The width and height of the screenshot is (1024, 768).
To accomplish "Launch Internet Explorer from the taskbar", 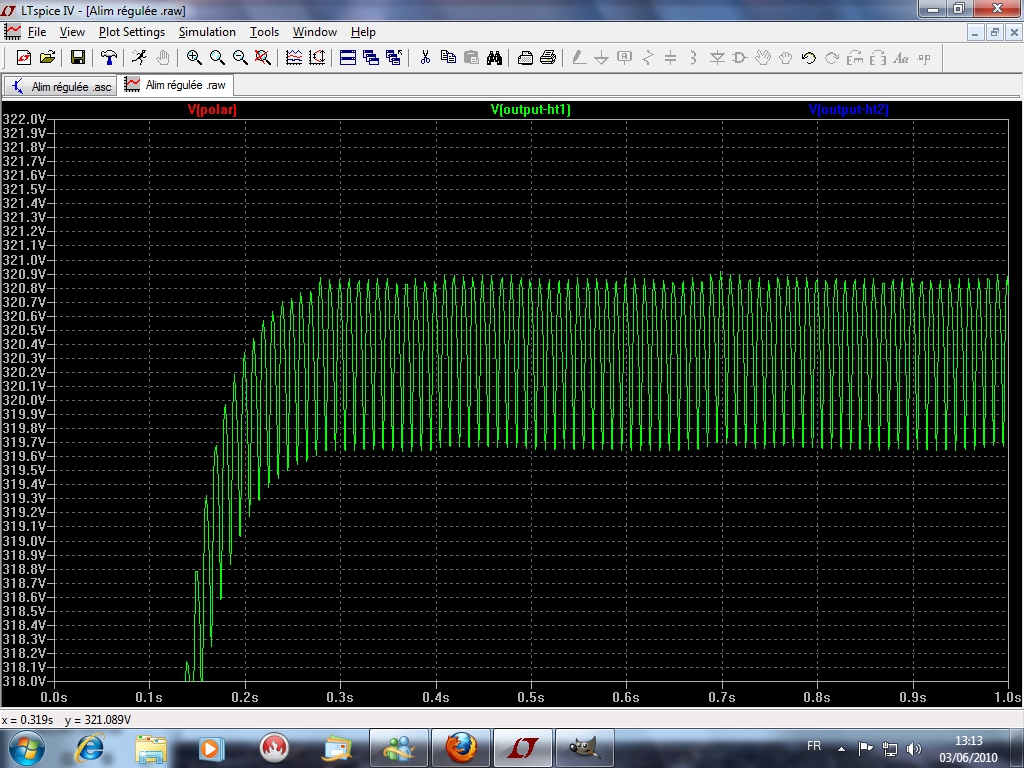I will pyautogui.click(x=89, y=748).
